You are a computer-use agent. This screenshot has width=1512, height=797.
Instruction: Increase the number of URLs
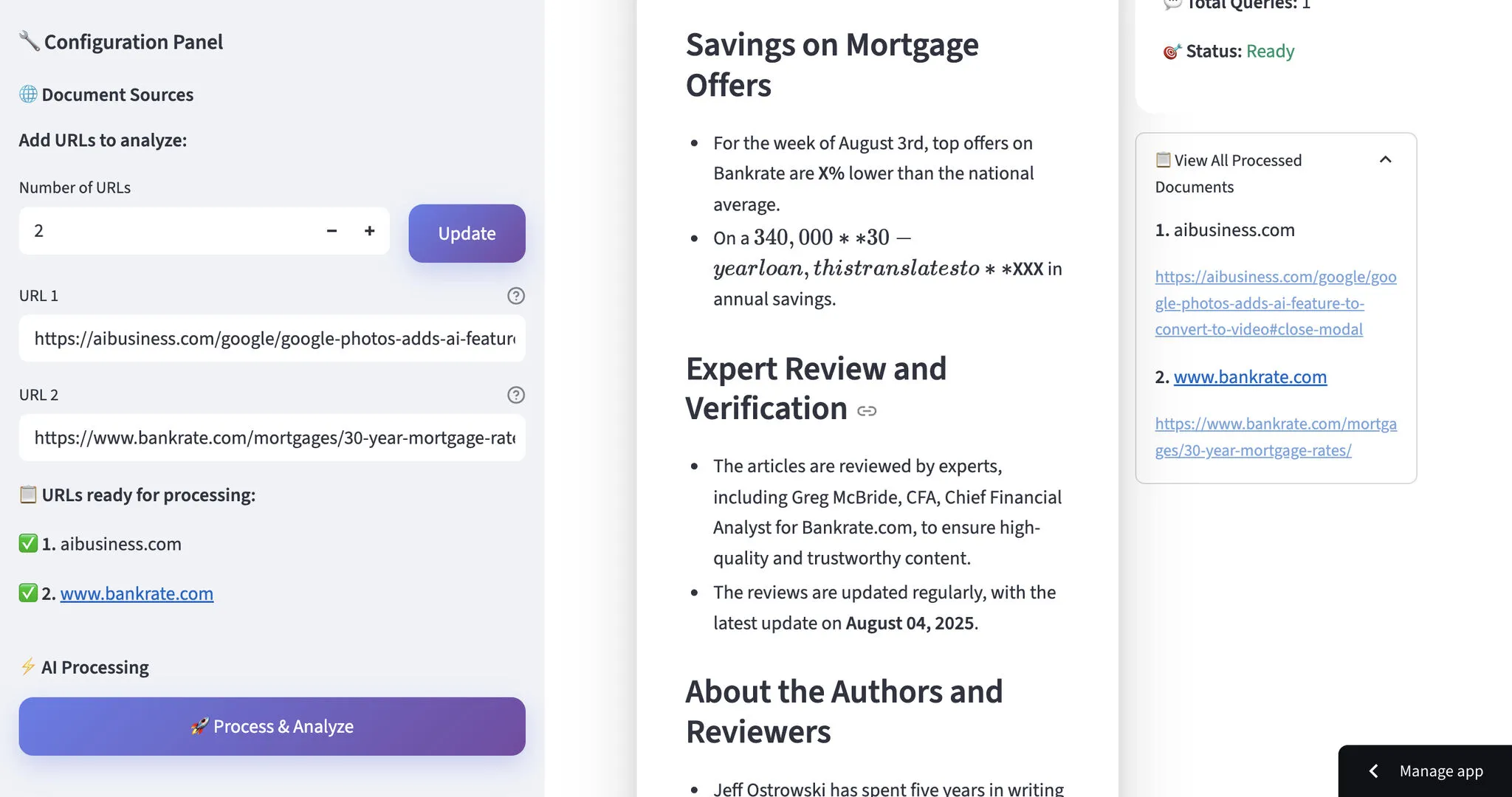point(370,231)
